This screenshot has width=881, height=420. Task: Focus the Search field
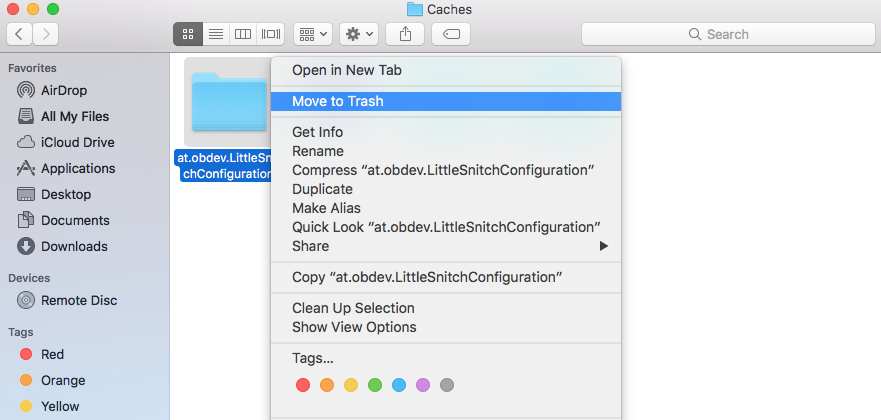(728, 34)
